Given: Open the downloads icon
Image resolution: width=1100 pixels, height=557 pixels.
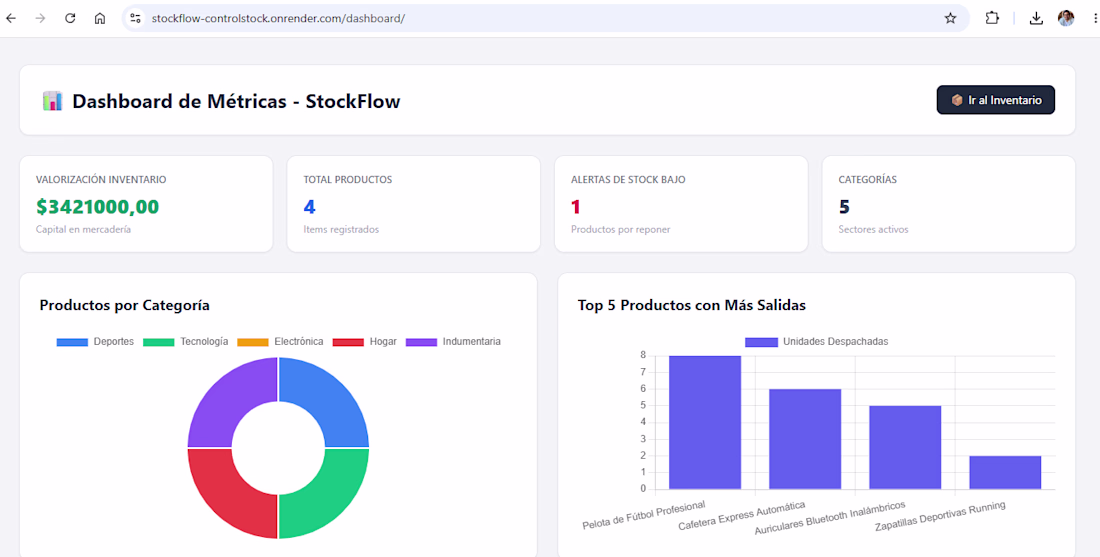Looking at the screenshot, I should pos(1035,19).
